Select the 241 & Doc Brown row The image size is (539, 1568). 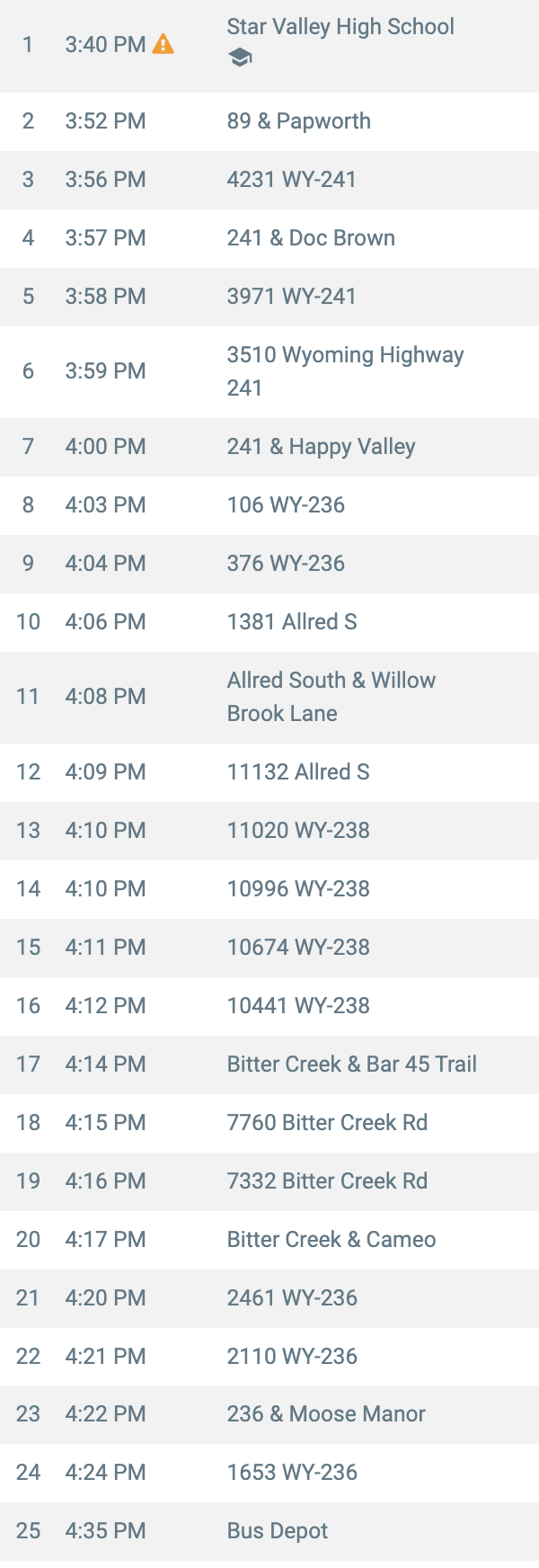click(x=269, y=238)
